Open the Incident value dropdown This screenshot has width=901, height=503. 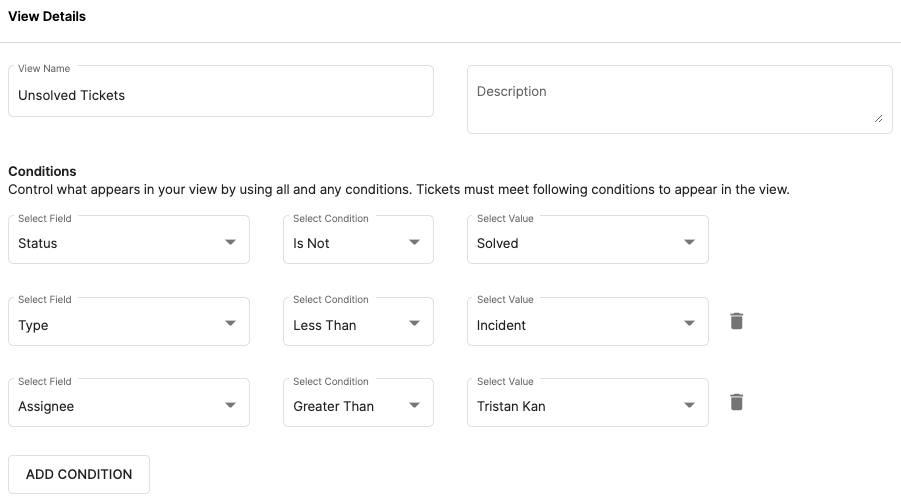pyautogui.click(x=587, y=321)
